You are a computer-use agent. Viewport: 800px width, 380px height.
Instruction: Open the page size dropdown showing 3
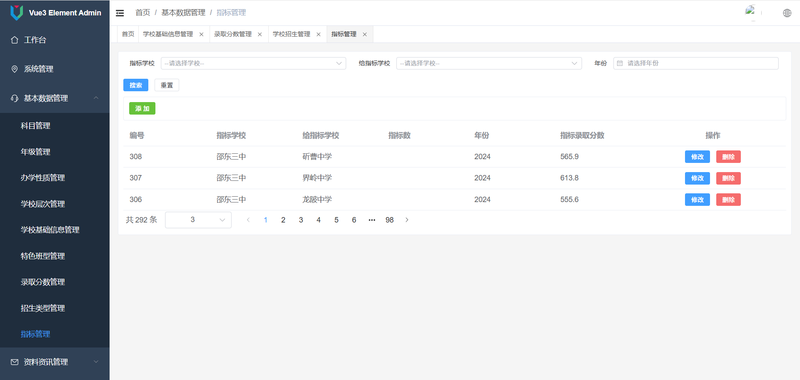pos(198,220)
